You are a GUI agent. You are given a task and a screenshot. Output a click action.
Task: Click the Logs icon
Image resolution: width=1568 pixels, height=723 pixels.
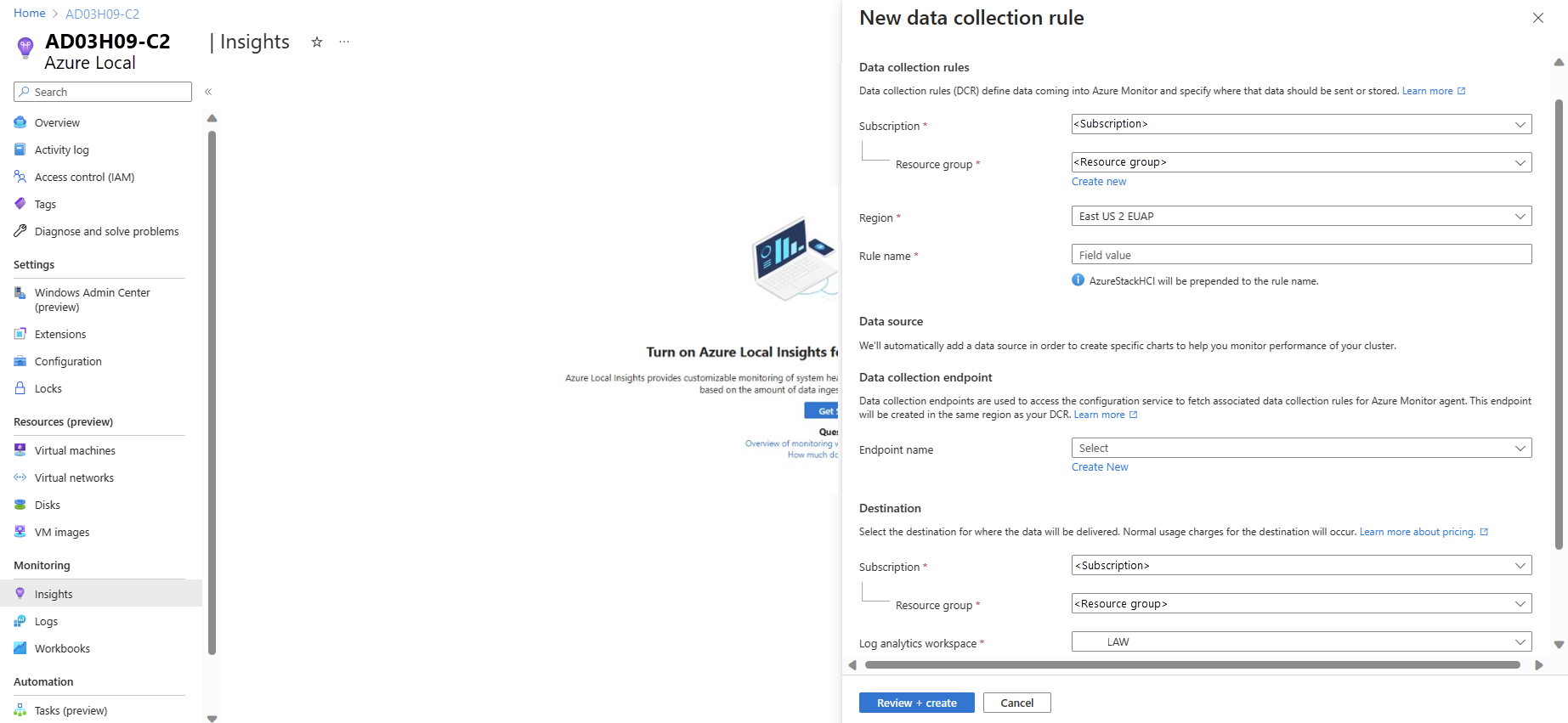pos(20,621)
